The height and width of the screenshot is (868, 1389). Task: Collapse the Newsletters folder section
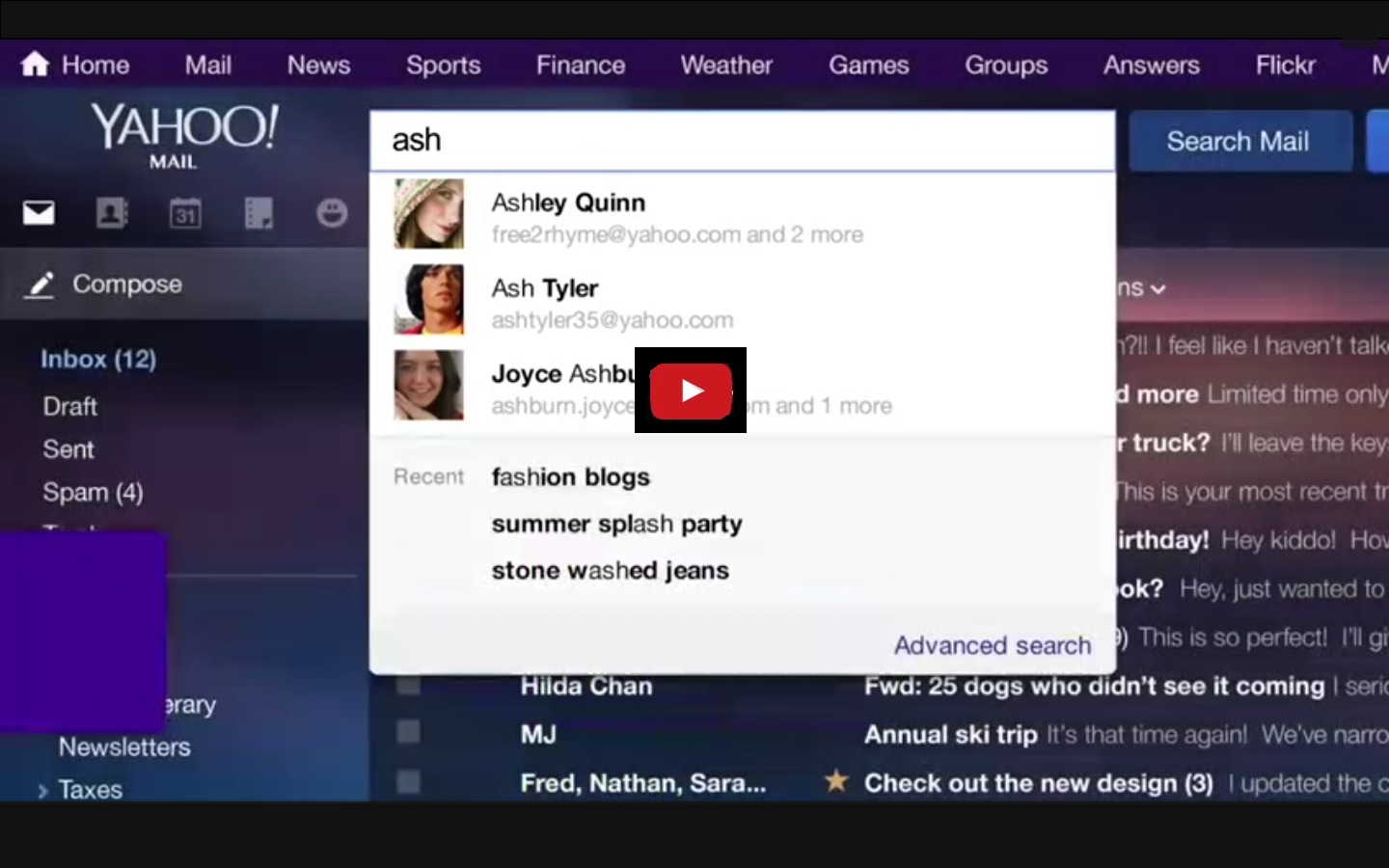pos(124,746)
